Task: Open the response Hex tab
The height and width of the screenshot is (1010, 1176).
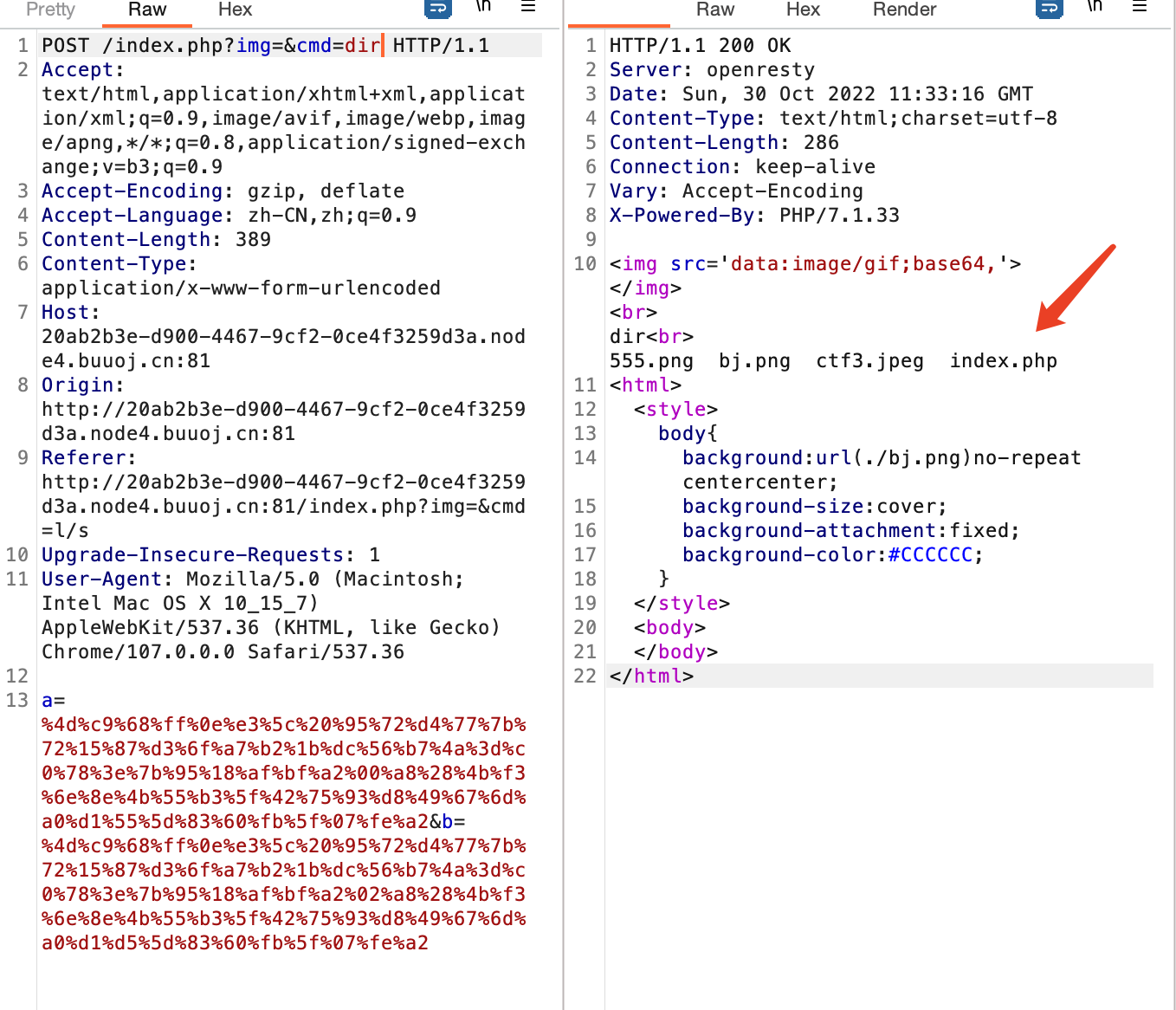Action: [x=803, y=10]
